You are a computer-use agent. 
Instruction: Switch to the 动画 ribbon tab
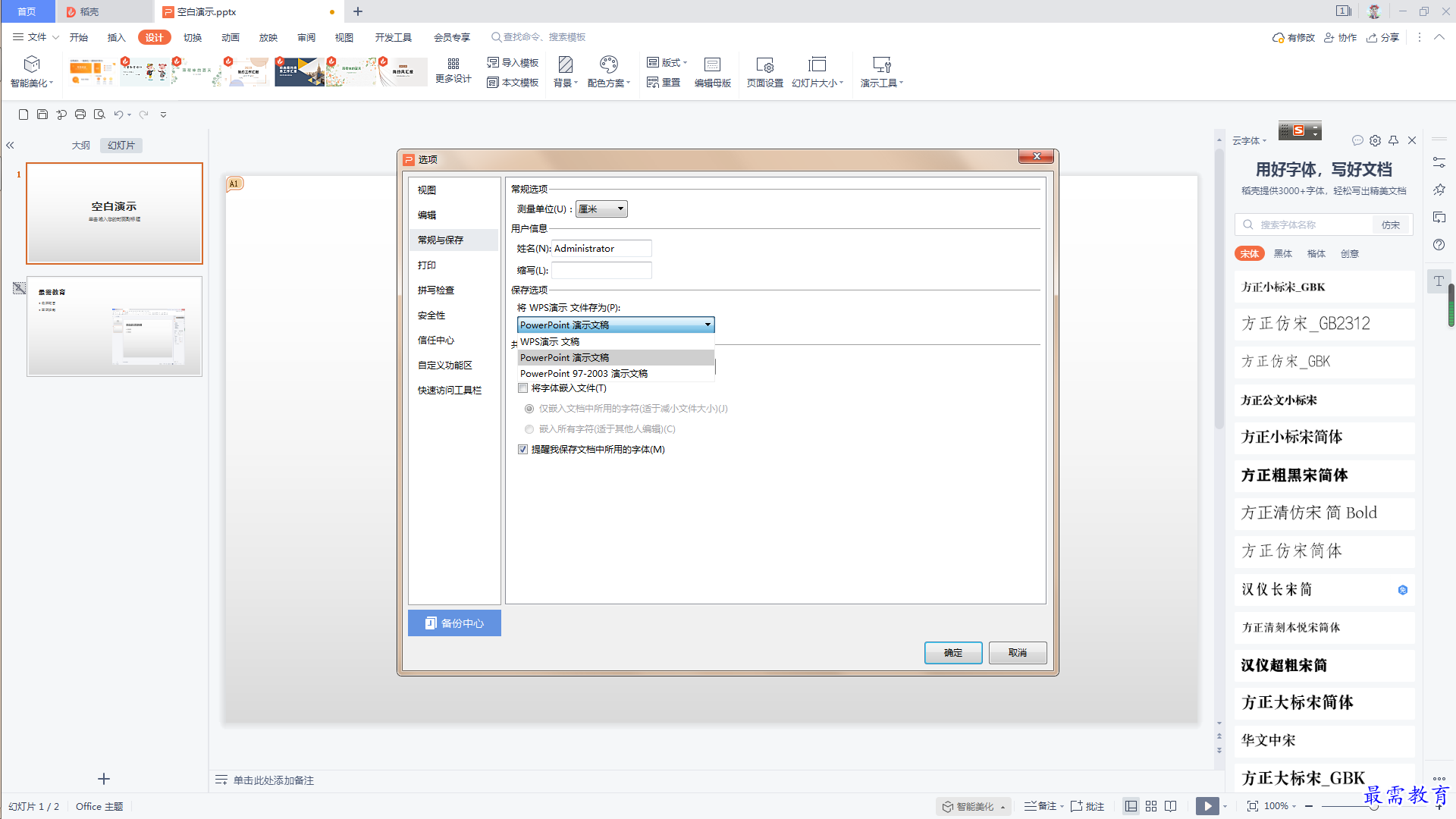(231, 37)
